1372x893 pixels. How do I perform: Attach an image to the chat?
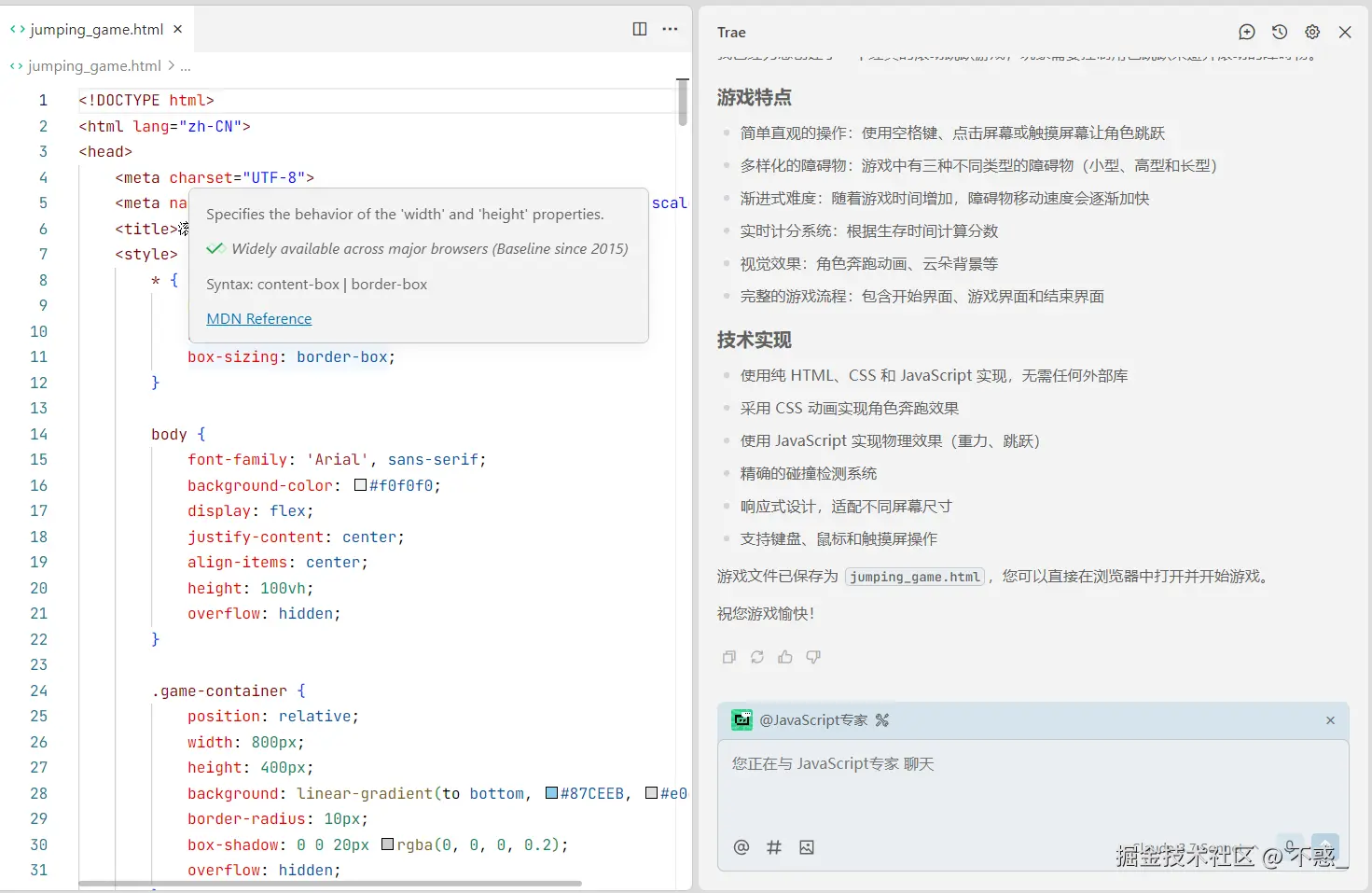coord(807,847)
